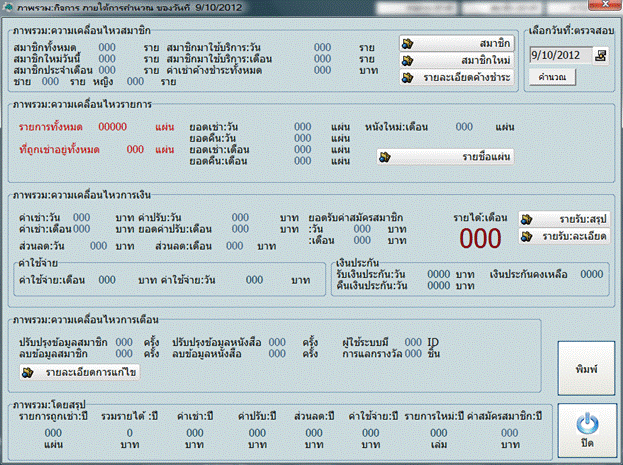Open รายละเอียดค้างชำระ outstanding details
The height and width of the screenshot is (465, 623).
(x=457, y=77)
